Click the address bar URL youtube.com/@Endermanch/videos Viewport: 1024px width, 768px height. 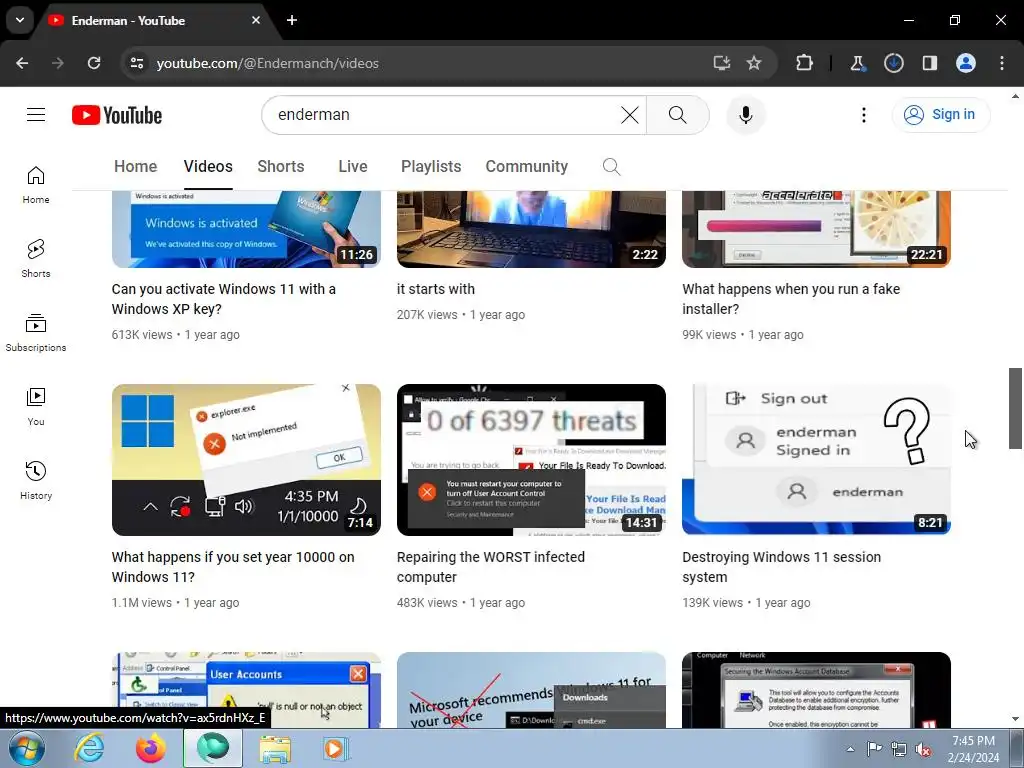point(268,63)
